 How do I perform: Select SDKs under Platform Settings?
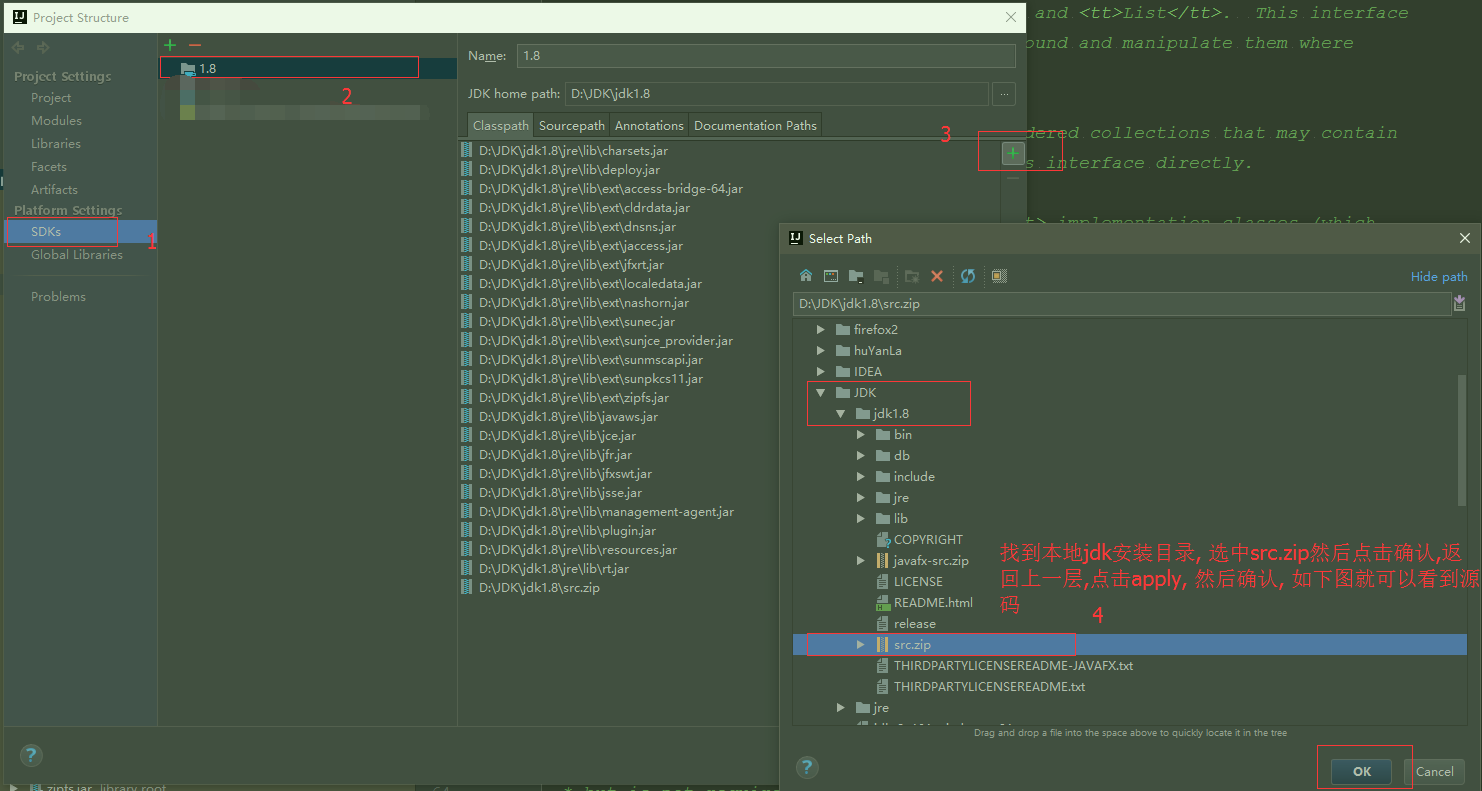coord(80,231)
